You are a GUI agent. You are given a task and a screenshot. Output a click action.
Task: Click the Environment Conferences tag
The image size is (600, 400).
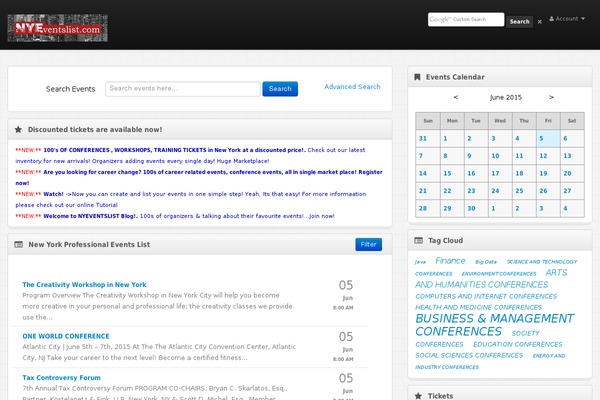pos(499,274)
